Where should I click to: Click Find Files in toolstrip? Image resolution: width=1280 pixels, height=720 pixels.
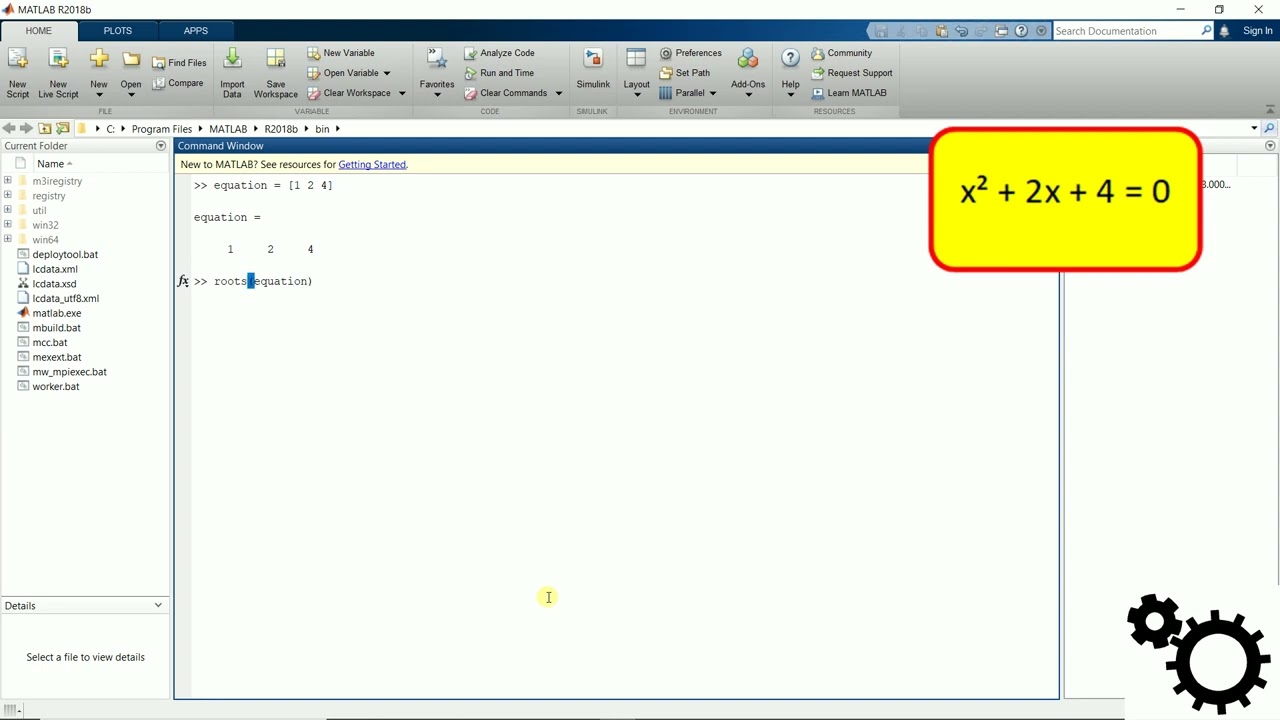point(179,62)
